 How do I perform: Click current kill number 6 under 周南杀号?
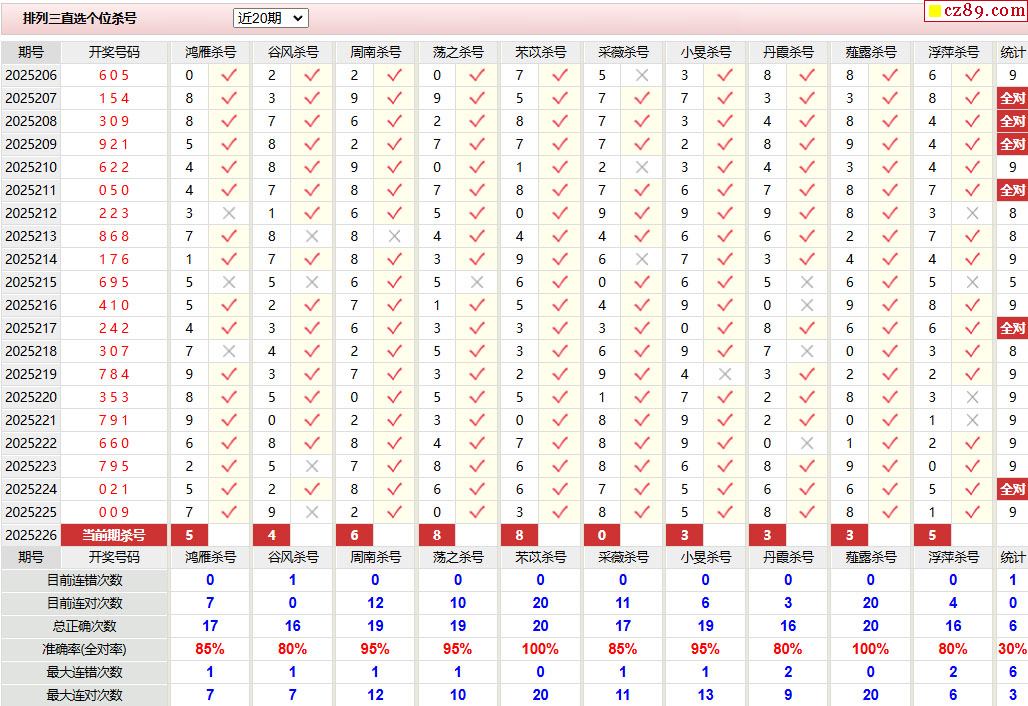355,535
